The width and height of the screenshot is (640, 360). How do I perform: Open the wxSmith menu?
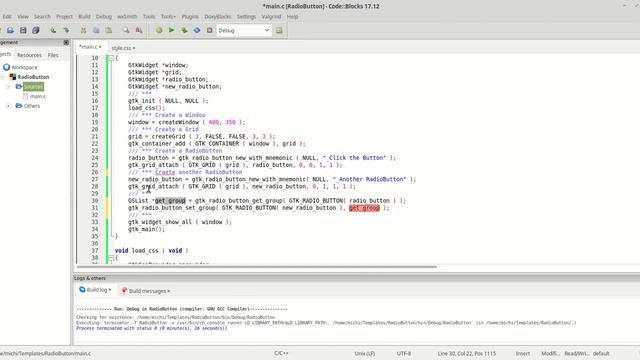pos(127,17)
